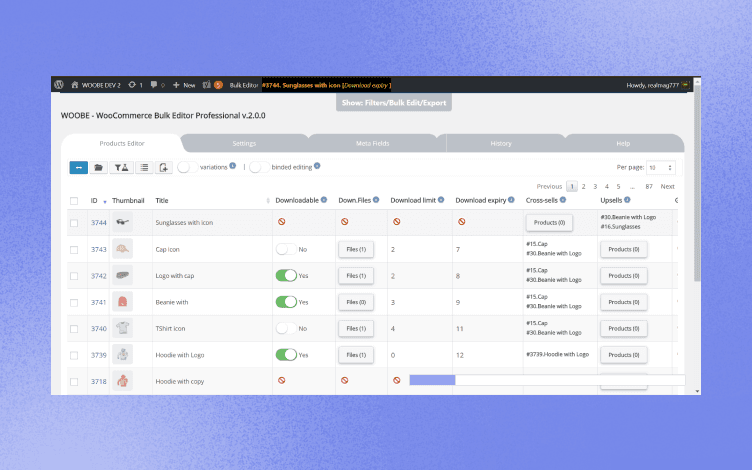The height and width of the screenshot is (470, 752).
Task: Toggle Downloadable switch for TShirt icon
Action: (286, 328)
